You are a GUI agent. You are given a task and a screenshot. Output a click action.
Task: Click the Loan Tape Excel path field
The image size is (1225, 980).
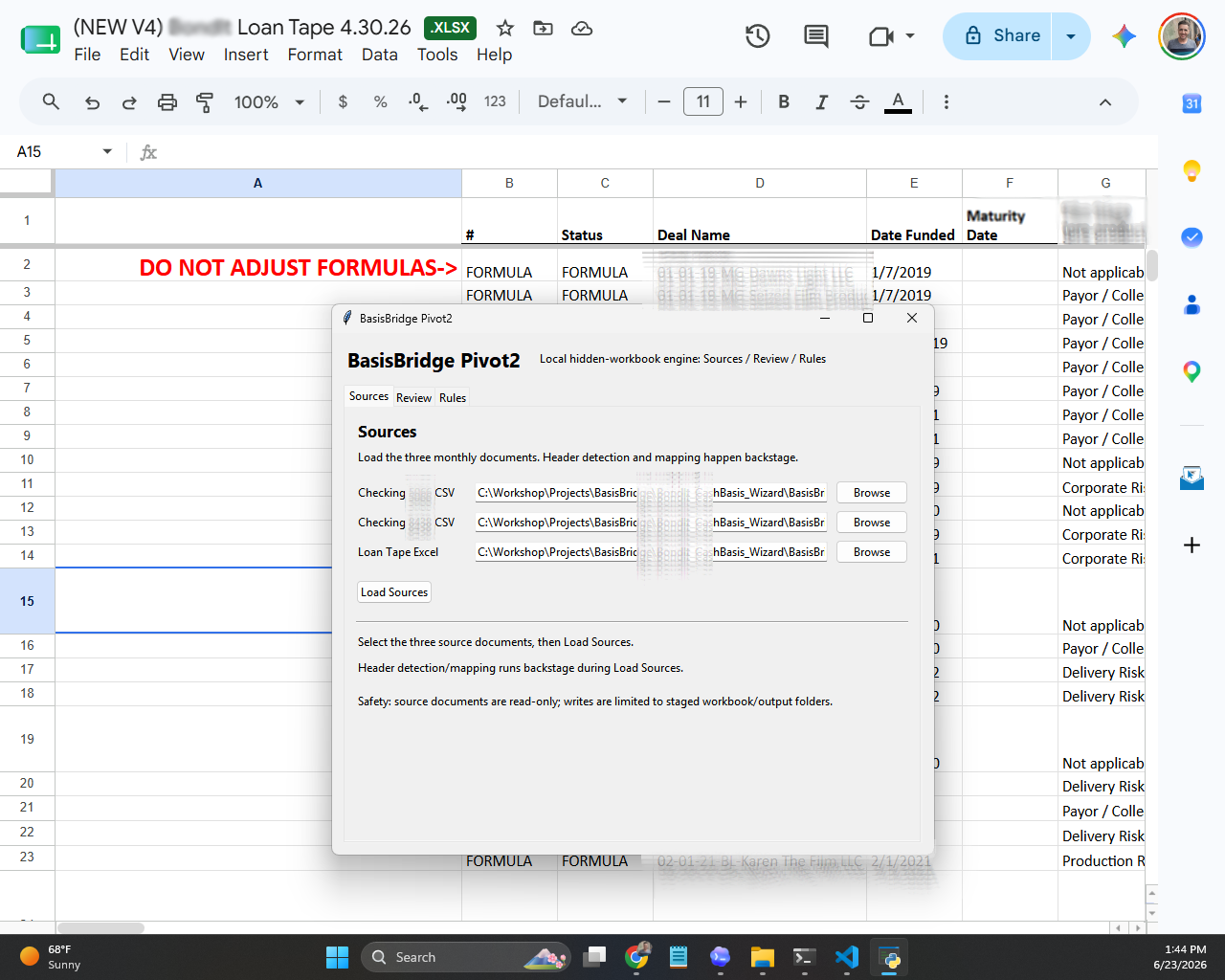(651, 552)
